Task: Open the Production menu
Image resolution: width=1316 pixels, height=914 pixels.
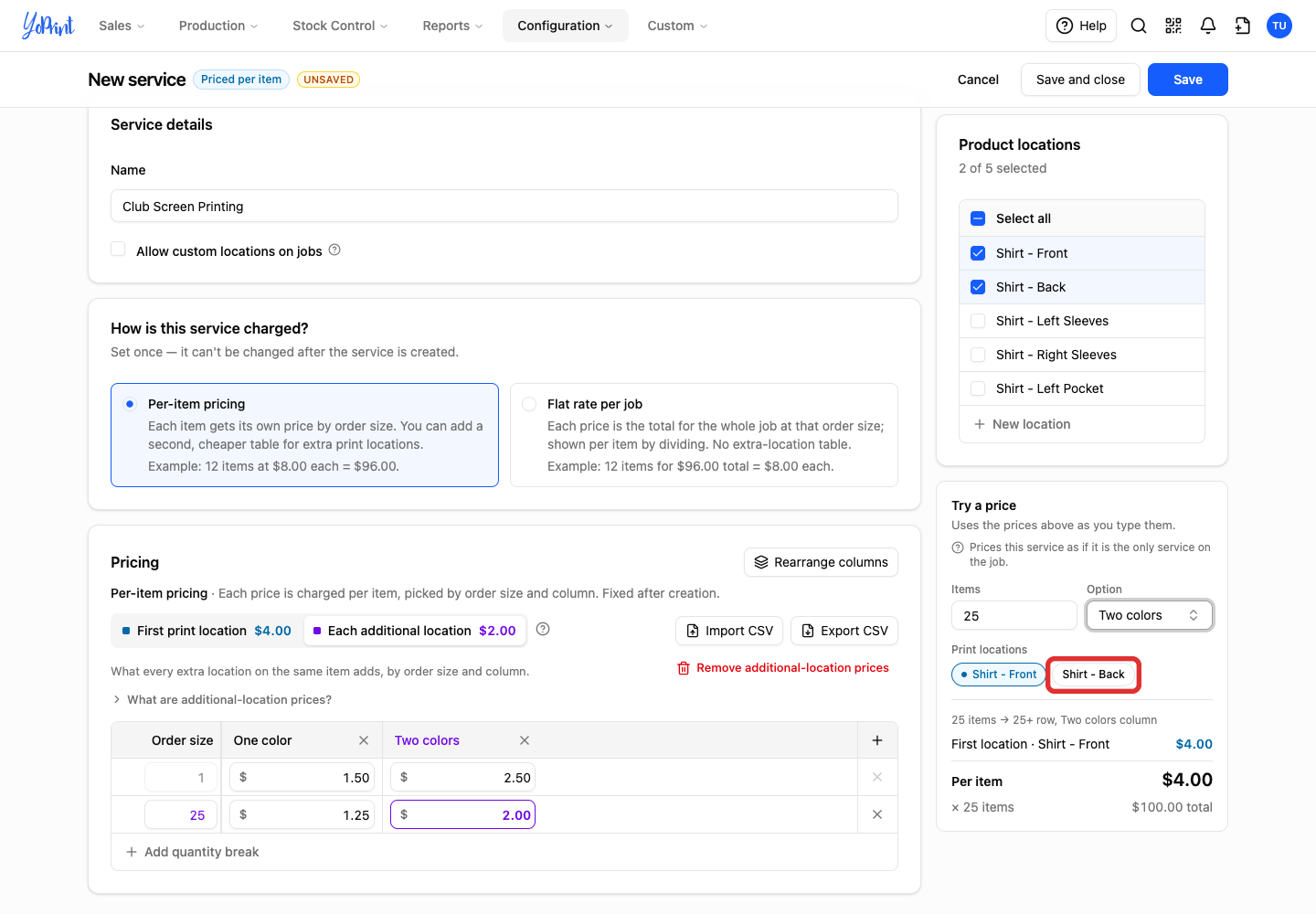Action: (x=218, y=26)
